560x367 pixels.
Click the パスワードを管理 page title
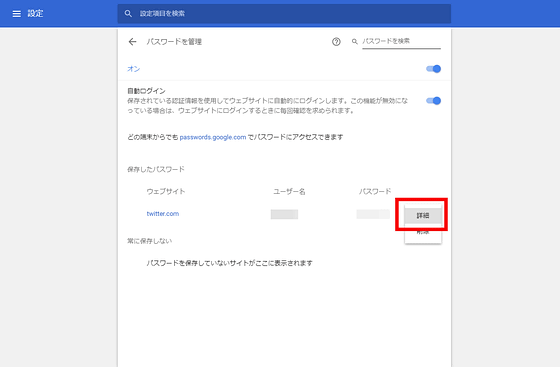pos(174,42)
